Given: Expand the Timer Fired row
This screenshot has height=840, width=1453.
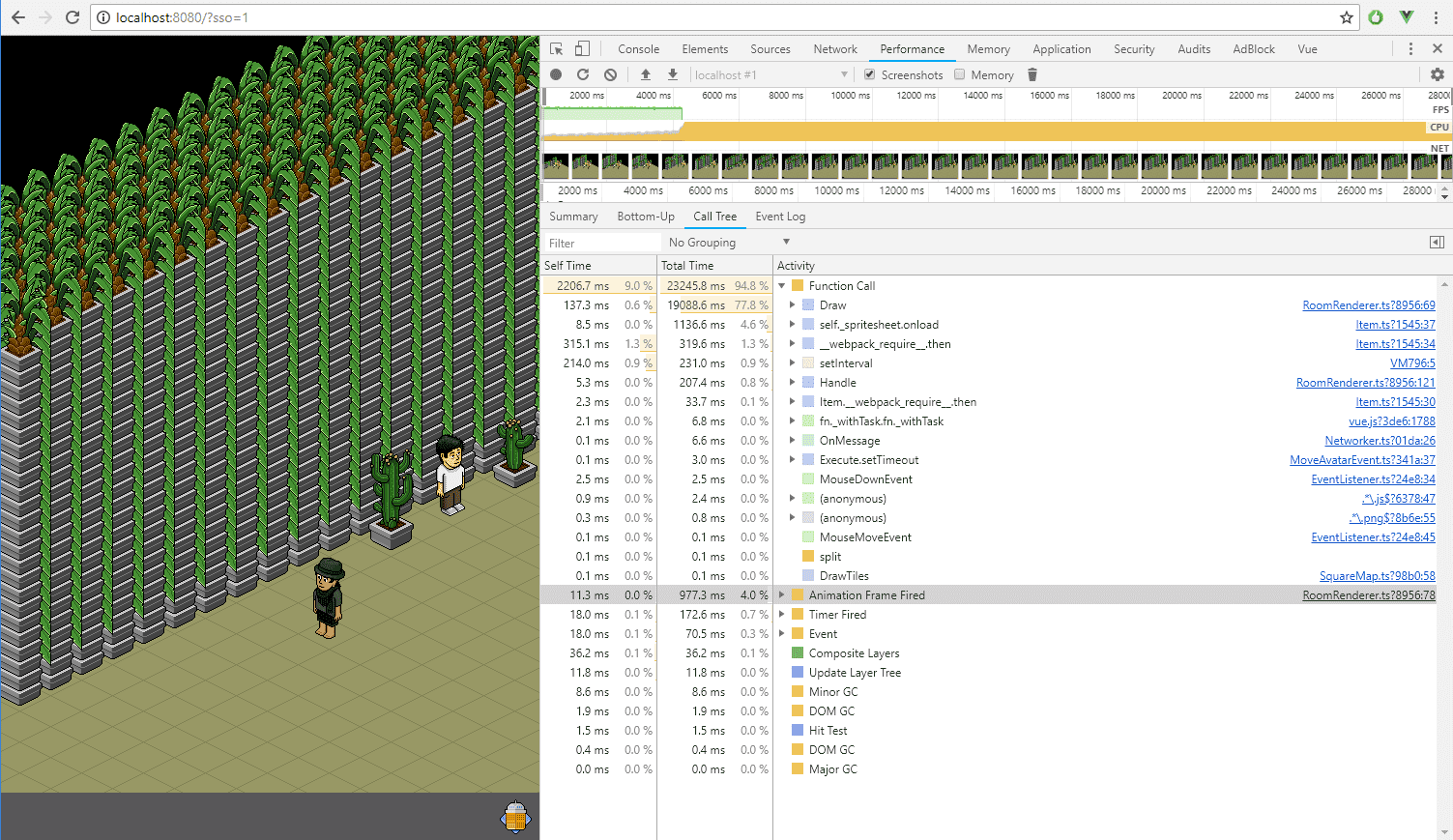Looking at the screenshot, I should 782,615.
